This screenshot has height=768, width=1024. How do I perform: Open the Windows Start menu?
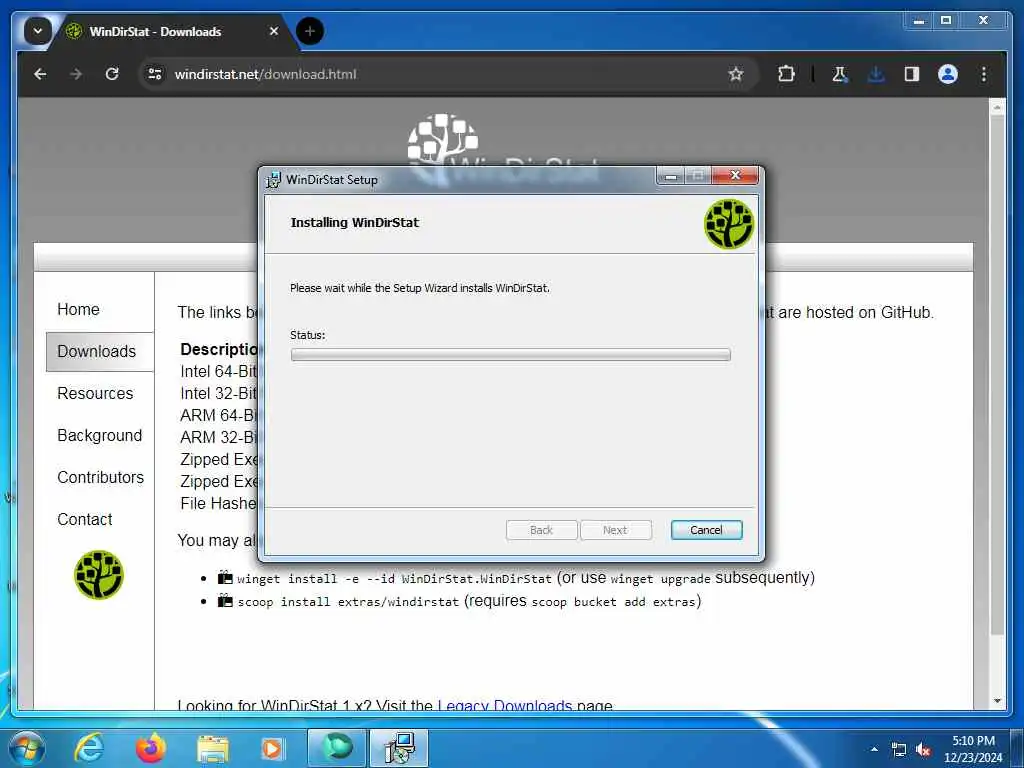click(x=27, y=748)
